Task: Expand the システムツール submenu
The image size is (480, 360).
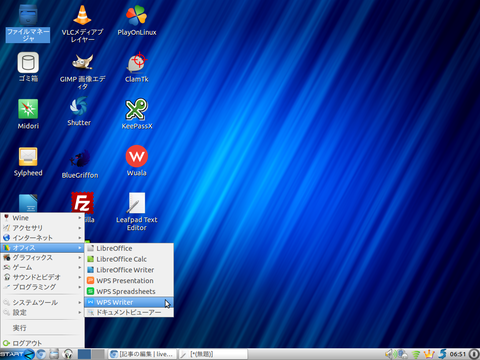Action: pyautogui.click(x=42, y=302)
